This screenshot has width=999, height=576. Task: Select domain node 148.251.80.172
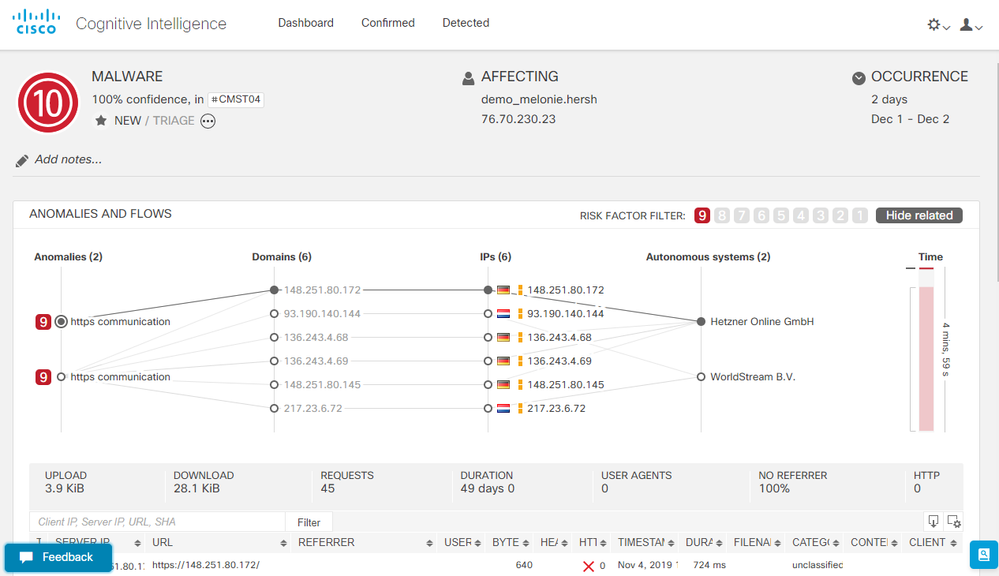click(274, 290)
